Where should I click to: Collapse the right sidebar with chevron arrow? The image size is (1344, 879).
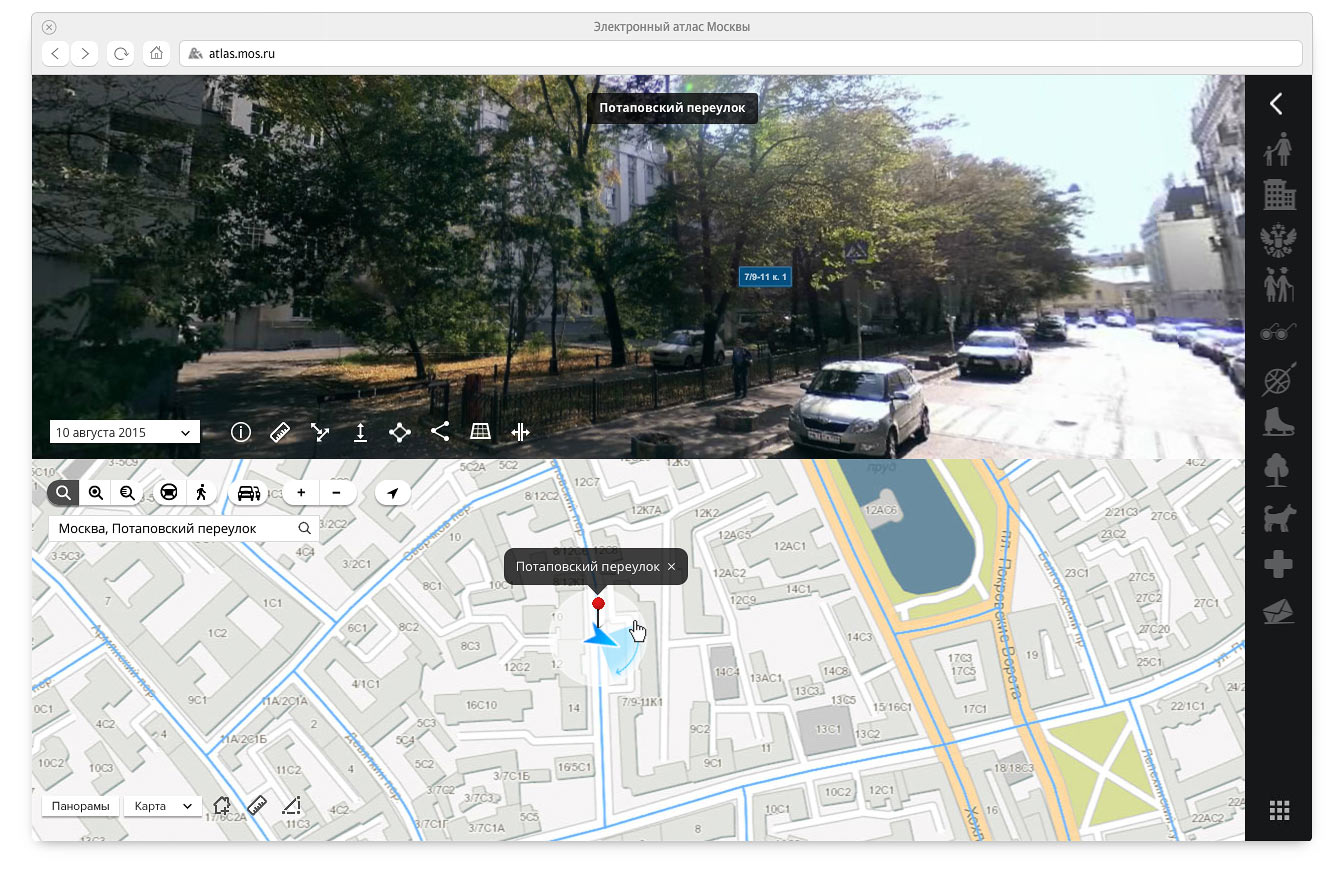point(1276,104)
